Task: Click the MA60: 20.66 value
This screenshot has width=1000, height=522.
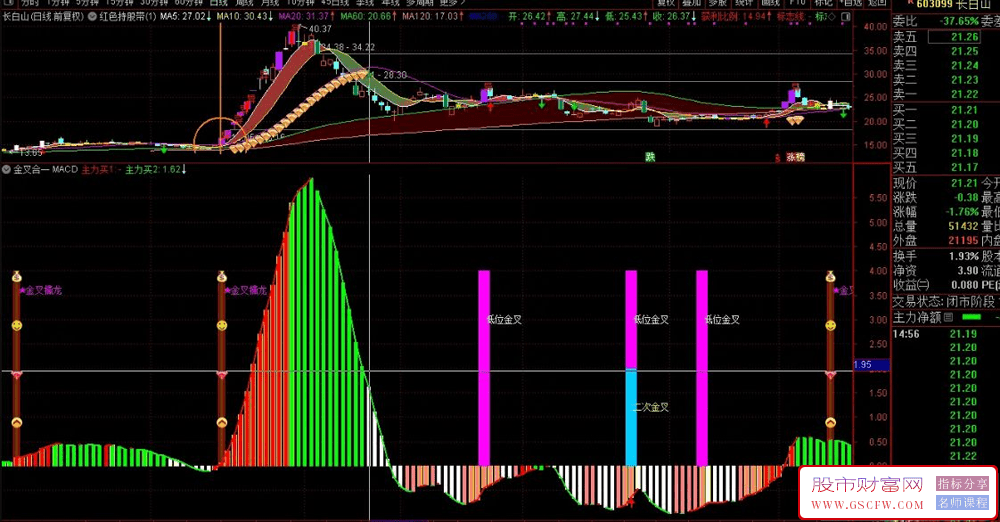Action: 369,17
